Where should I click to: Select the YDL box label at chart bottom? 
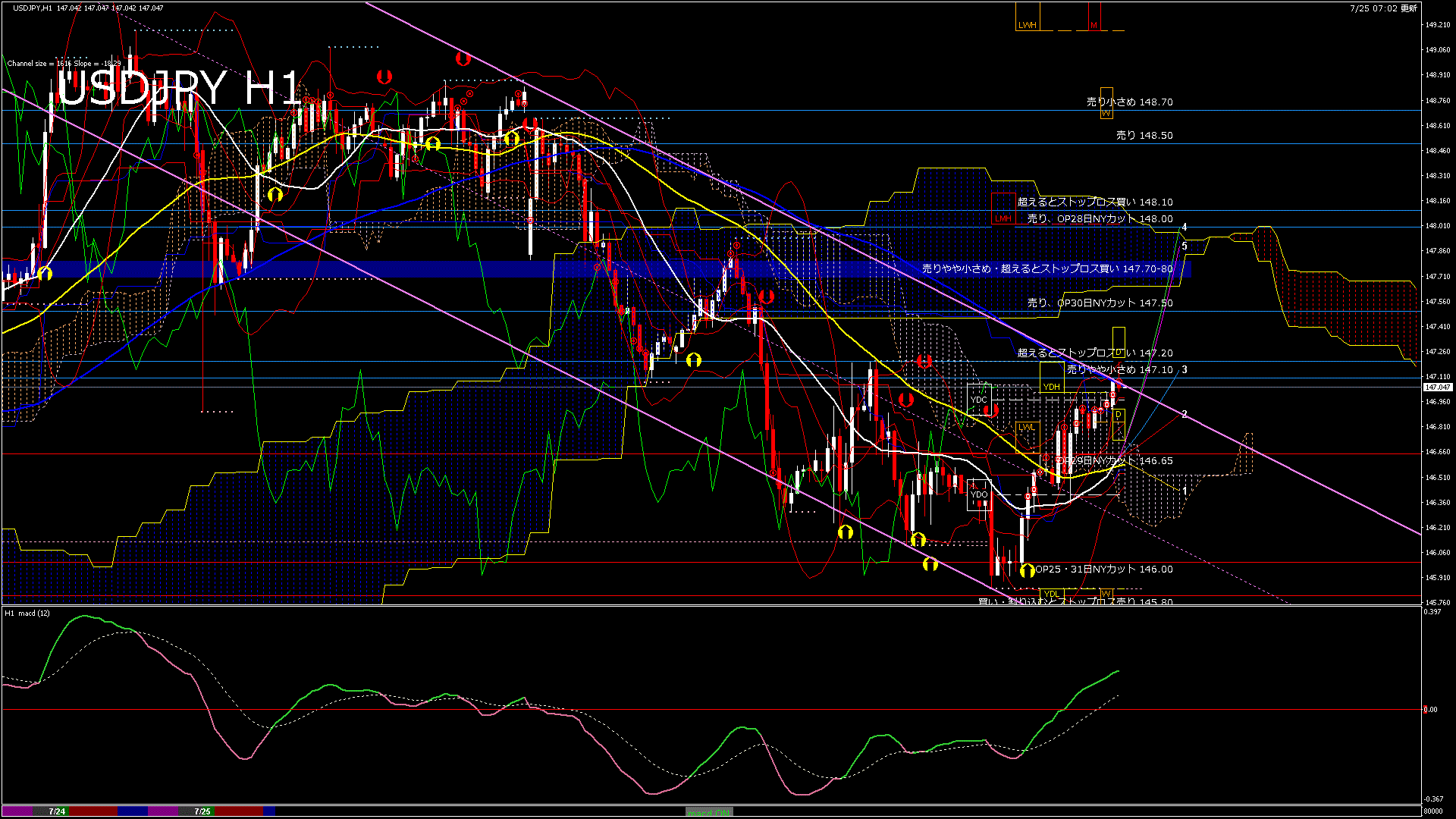[x=1051, y=594]
